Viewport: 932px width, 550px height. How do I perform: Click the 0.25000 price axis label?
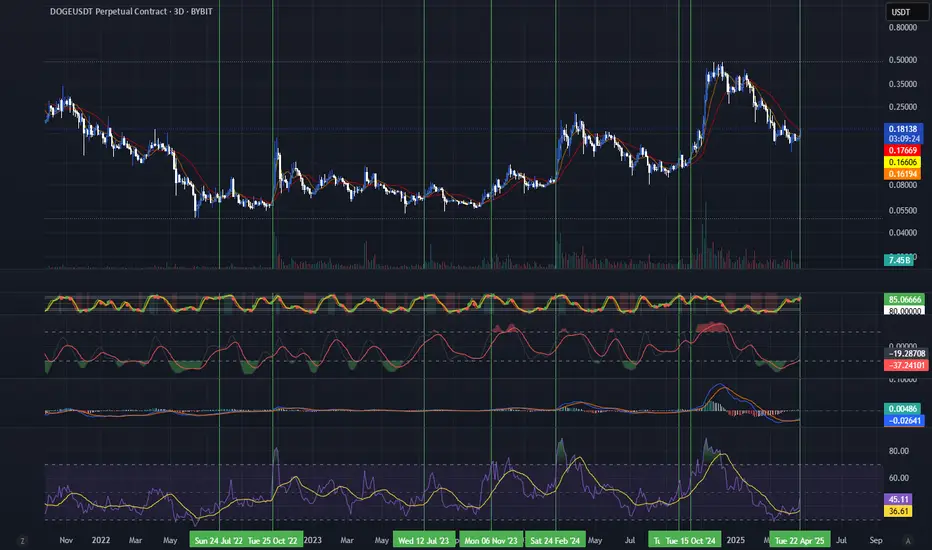click(x=902, y=107)
